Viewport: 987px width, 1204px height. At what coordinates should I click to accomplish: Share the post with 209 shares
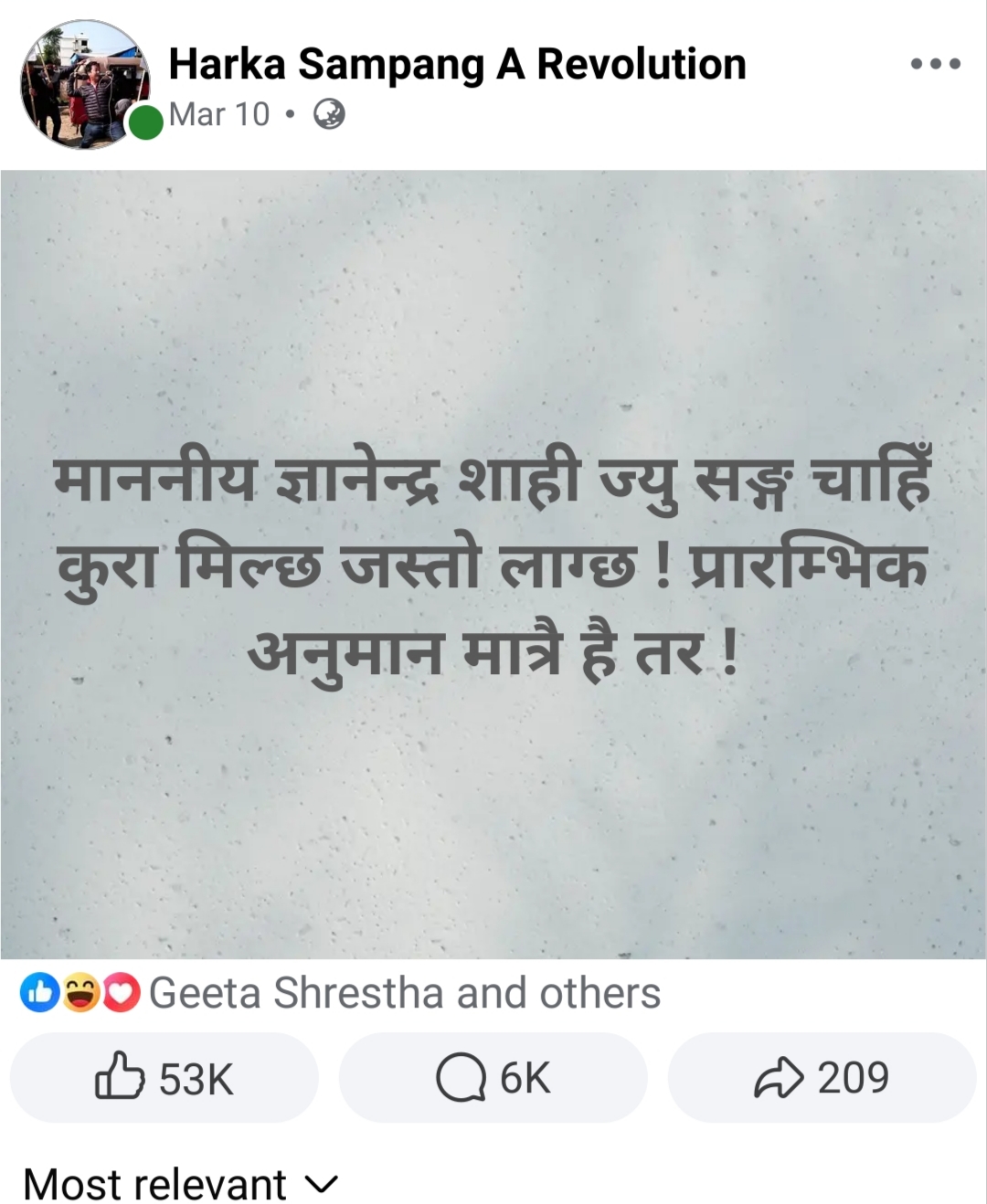coord(822,1078)
